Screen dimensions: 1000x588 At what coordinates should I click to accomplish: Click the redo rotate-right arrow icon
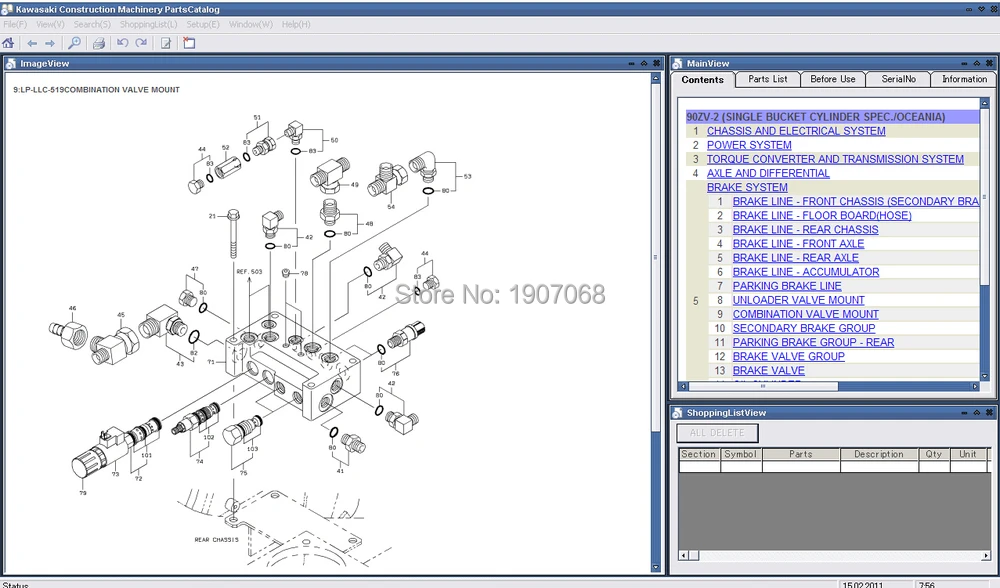tap(141, 43)
